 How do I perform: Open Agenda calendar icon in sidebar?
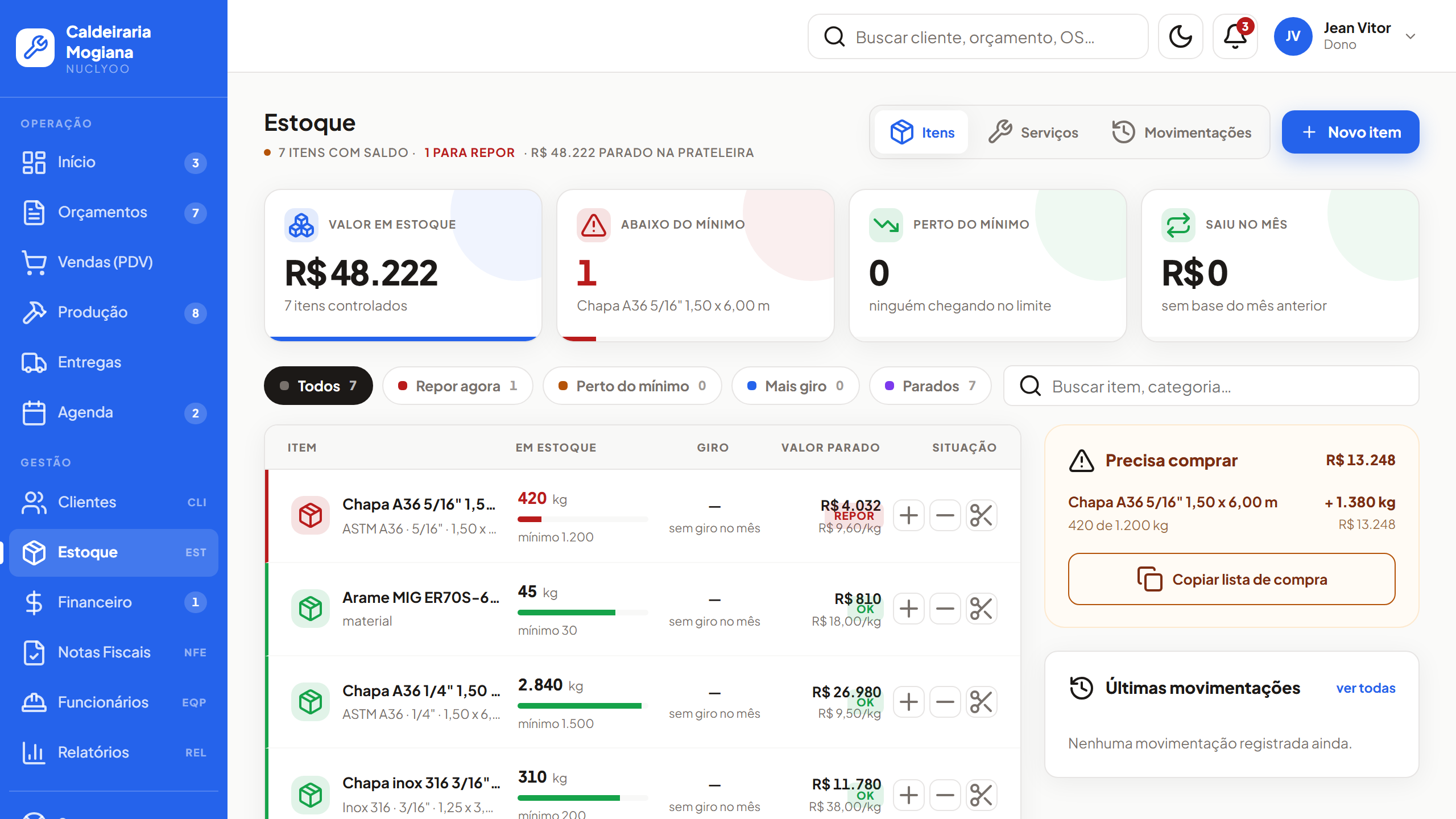[x=34, y=412]
